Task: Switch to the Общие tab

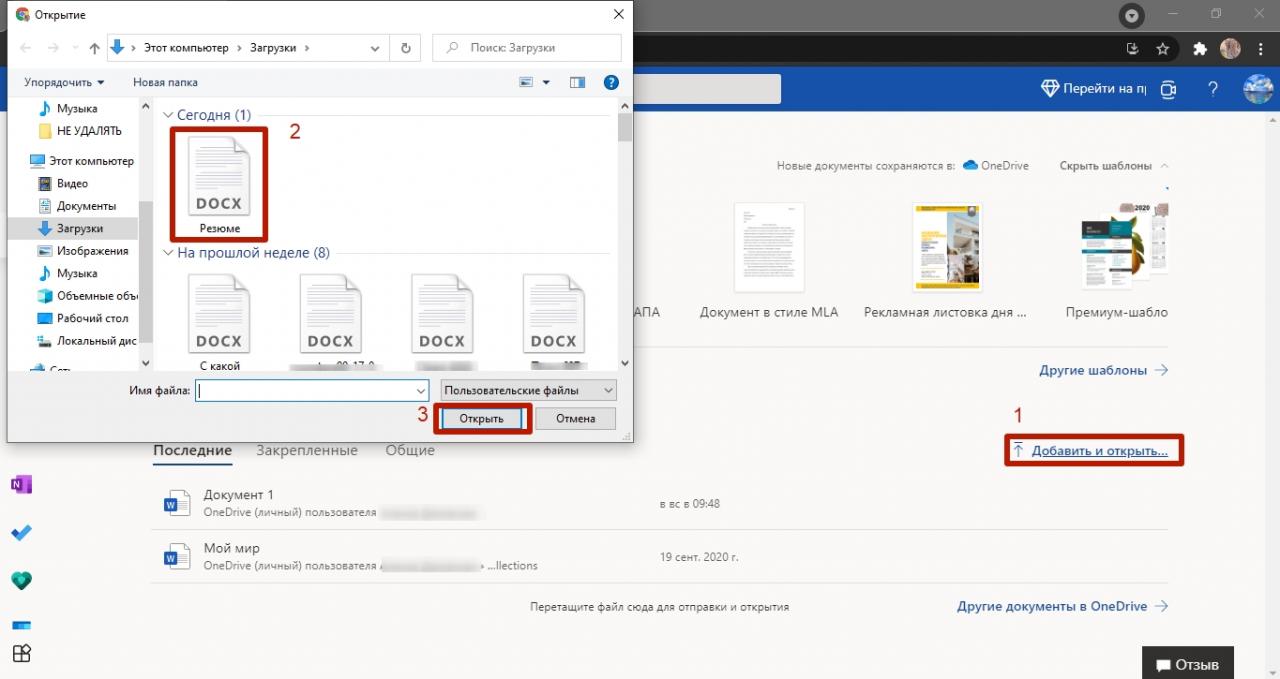Action: click(x=410, y=450)
